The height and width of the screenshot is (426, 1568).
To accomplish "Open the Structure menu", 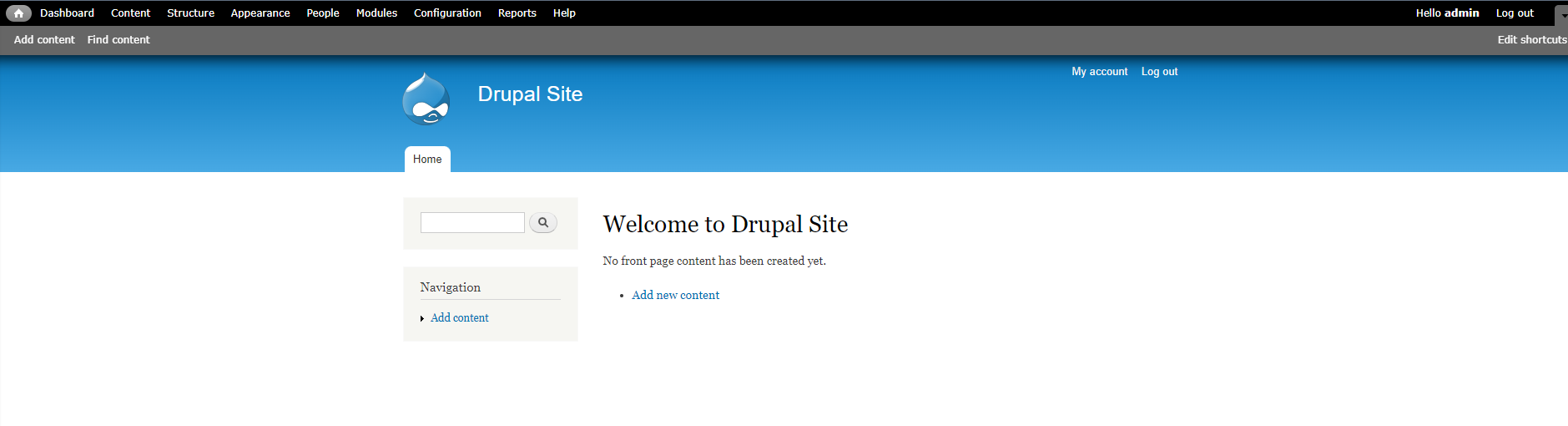I will (x=190, y=13).
